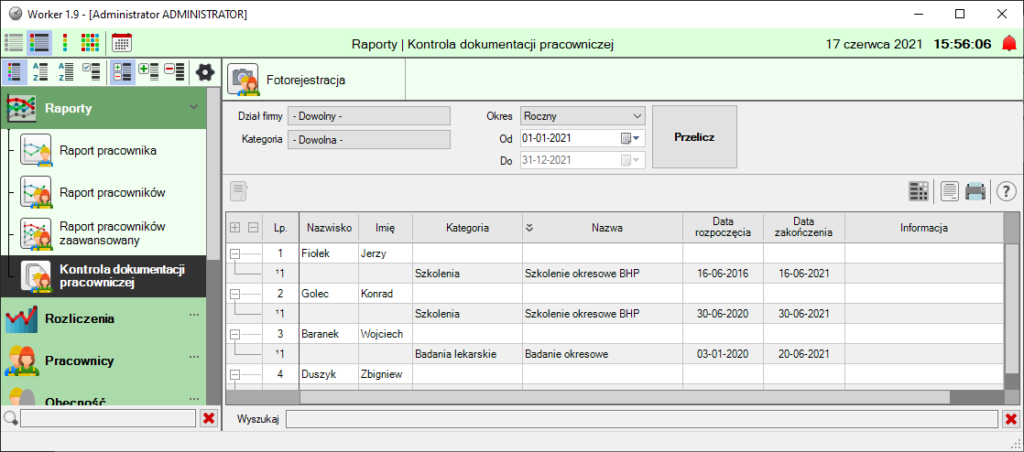
Task: Select colored detailed list view icon
Action: click(40, 43)
